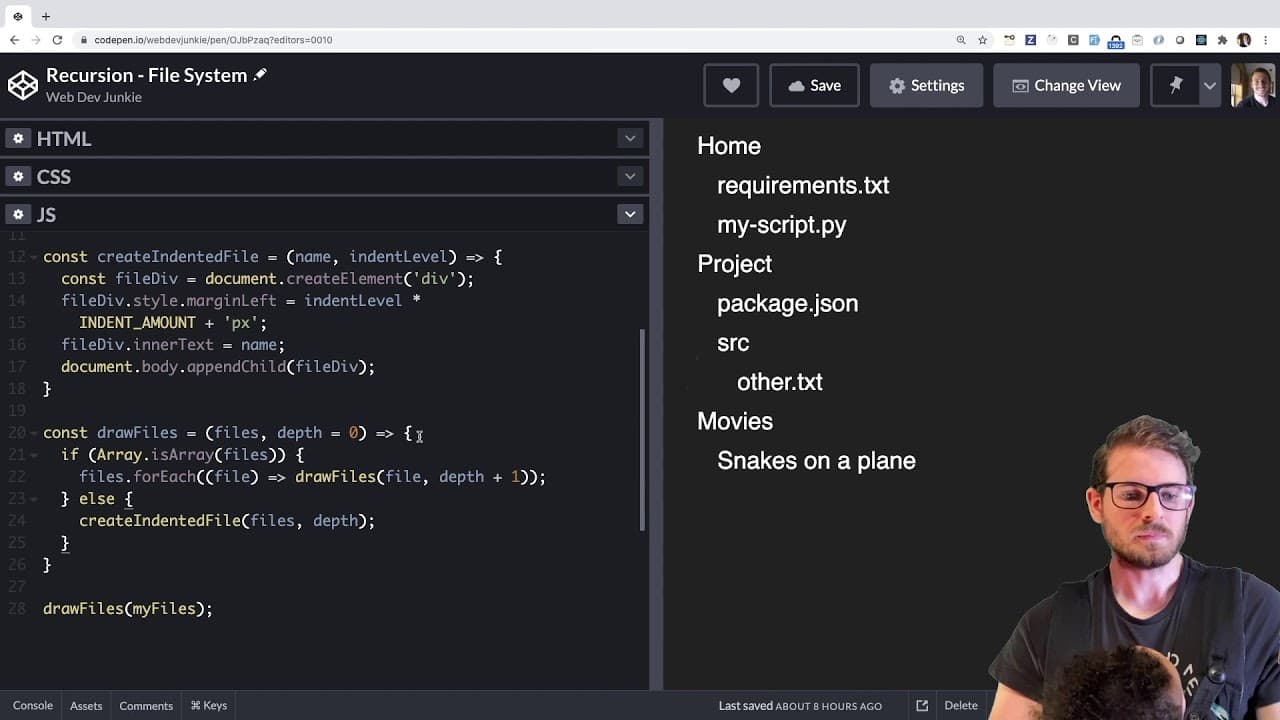The image size is (1280, 720).
Task: Open user profile avatar menu
Action: click(x=1253, y=85)
